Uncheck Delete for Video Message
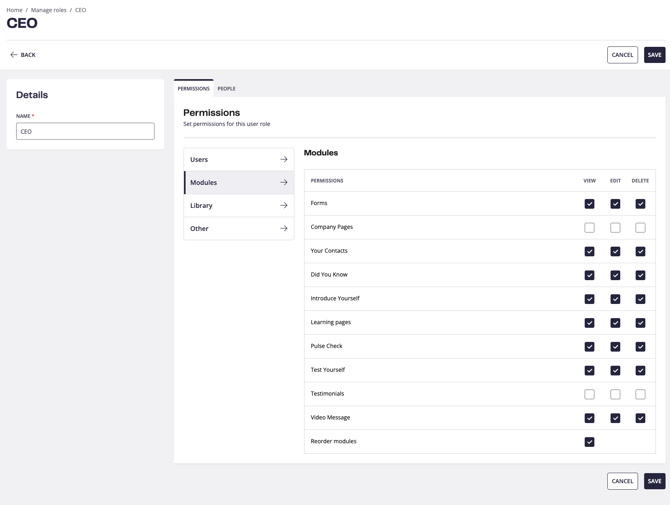The height and width of the screenshot is (505, 670). tap(640, 418)
